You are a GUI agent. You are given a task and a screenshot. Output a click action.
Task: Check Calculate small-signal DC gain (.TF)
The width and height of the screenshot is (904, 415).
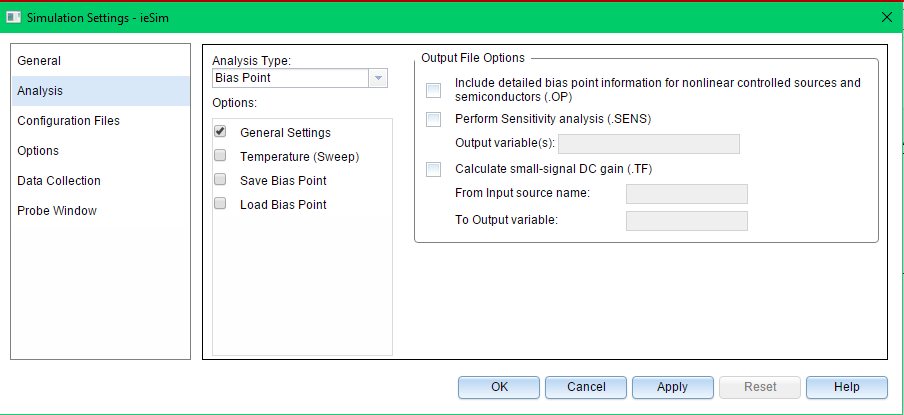434,169
